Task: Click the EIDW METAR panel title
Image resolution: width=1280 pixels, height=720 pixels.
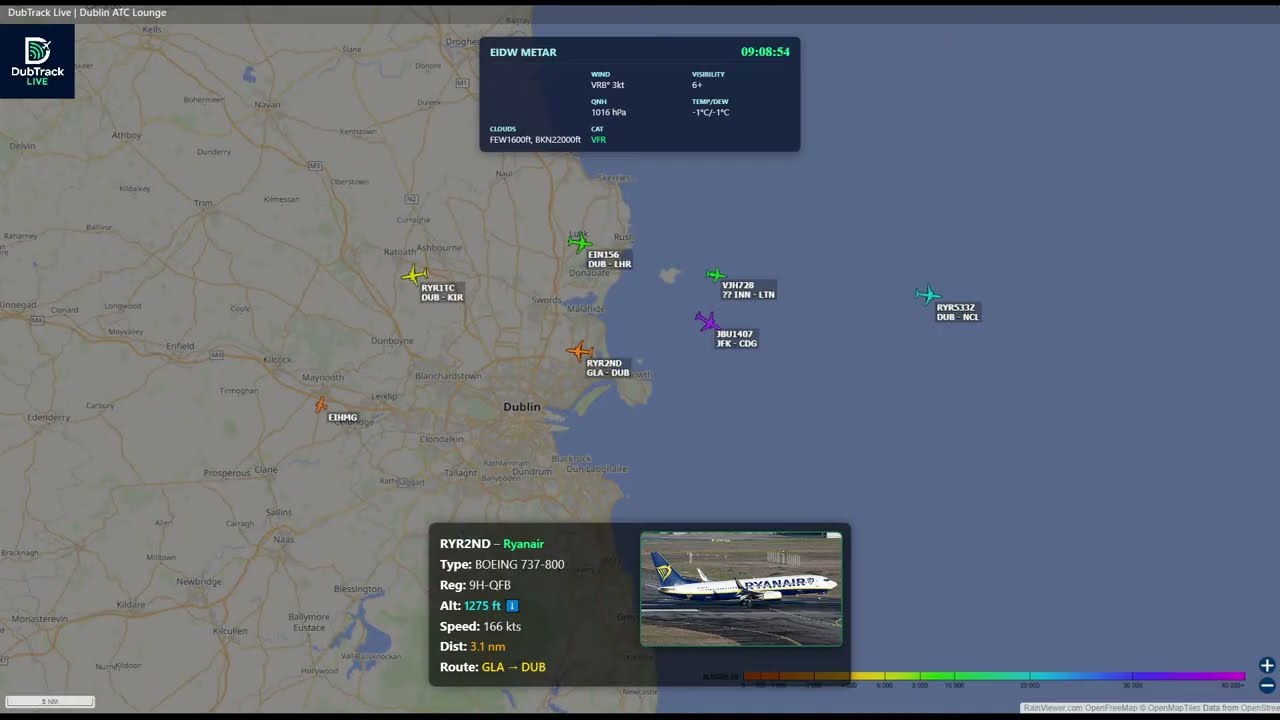Action: [523, 52]
